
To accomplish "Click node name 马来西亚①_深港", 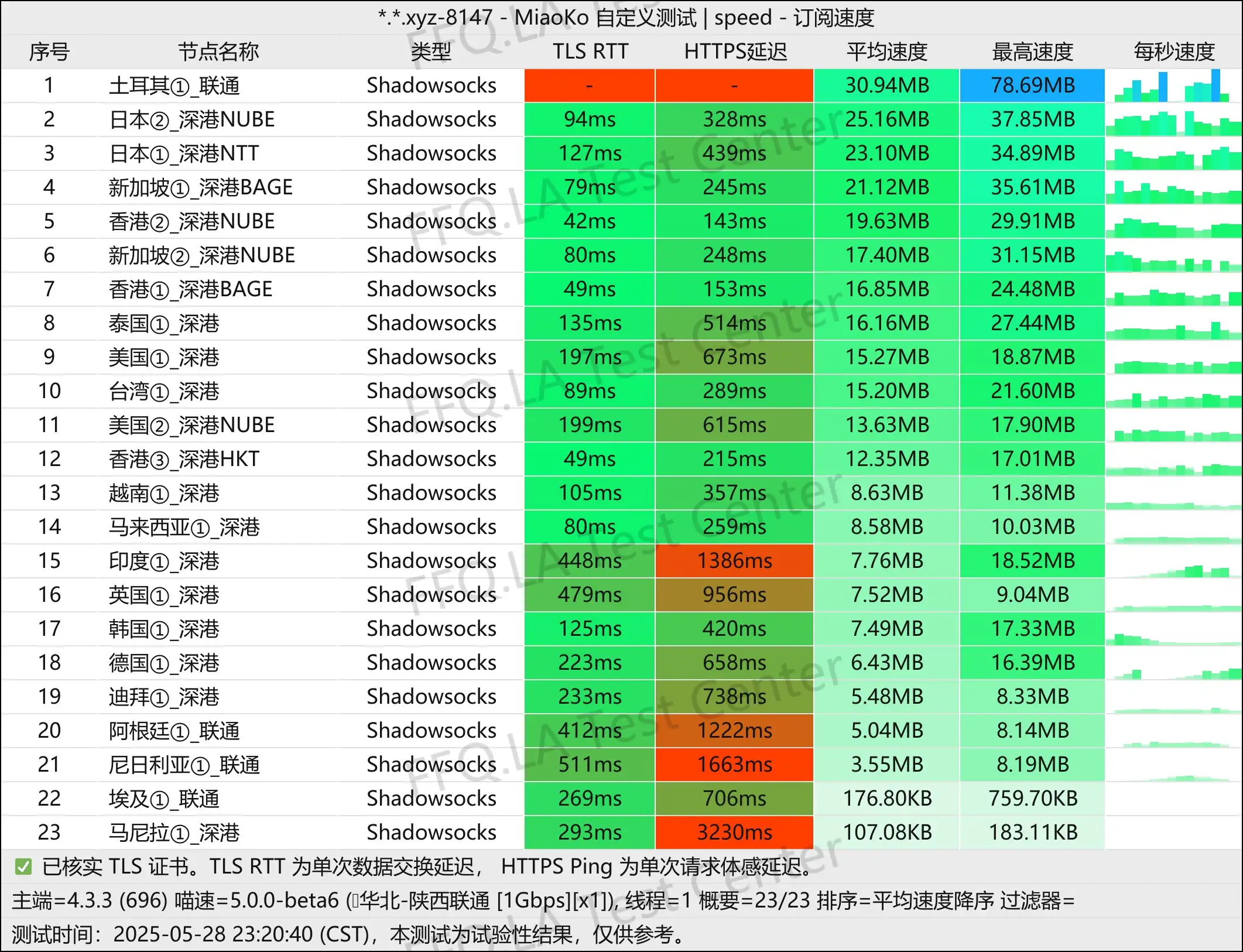I will (184, 528).
